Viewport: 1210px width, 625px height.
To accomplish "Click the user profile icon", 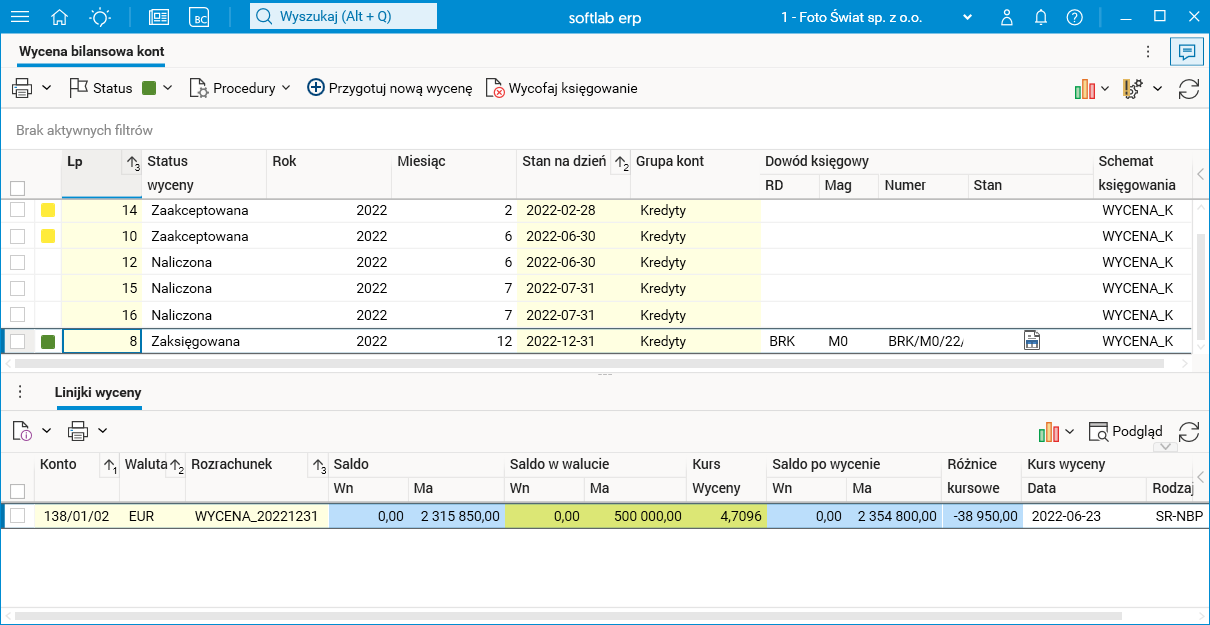I will coord(1008,17).
